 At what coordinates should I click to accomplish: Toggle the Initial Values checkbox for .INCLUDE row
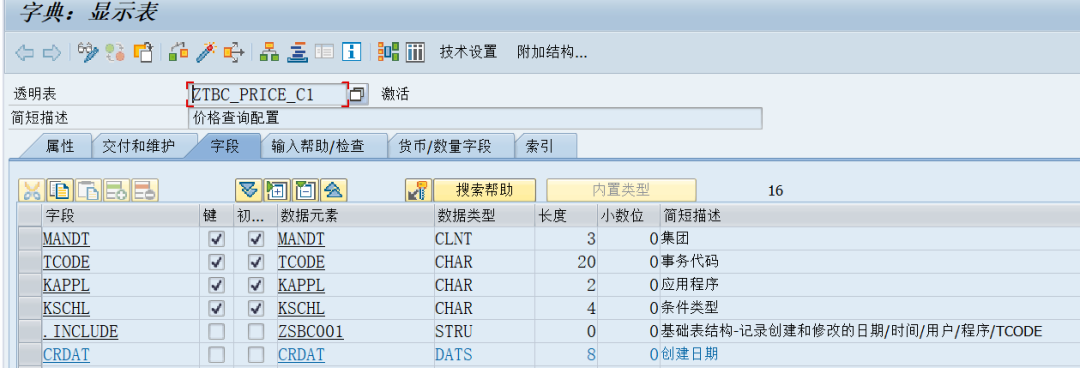[256, 332]
